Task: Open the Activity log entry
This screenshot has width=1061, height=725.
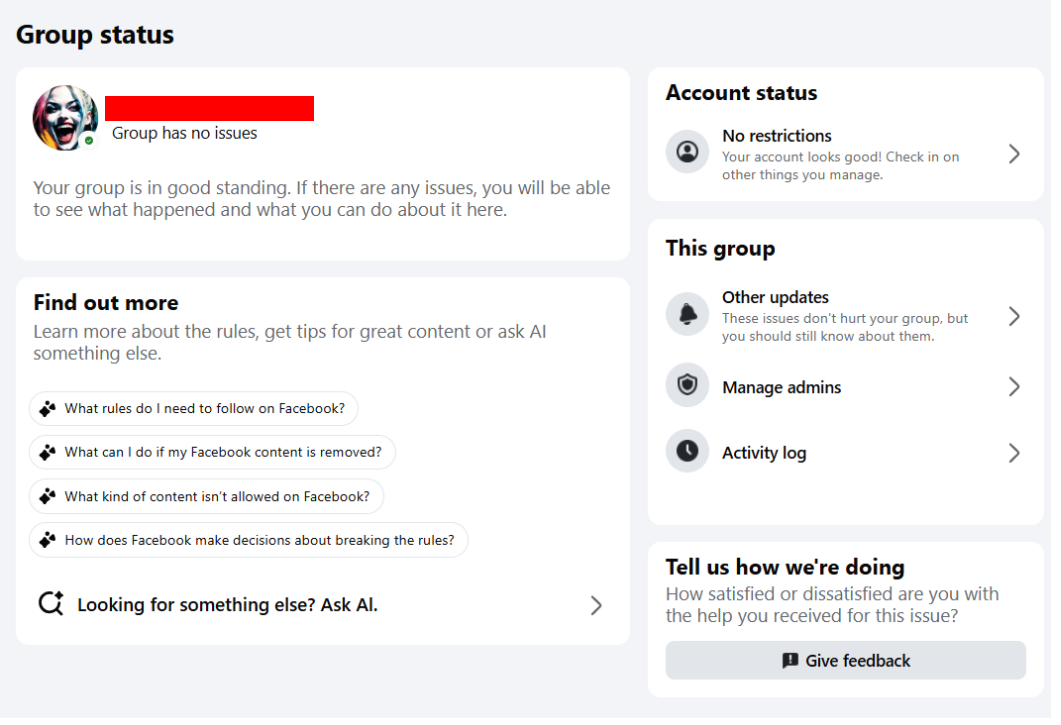Action: tap(764, 453)
